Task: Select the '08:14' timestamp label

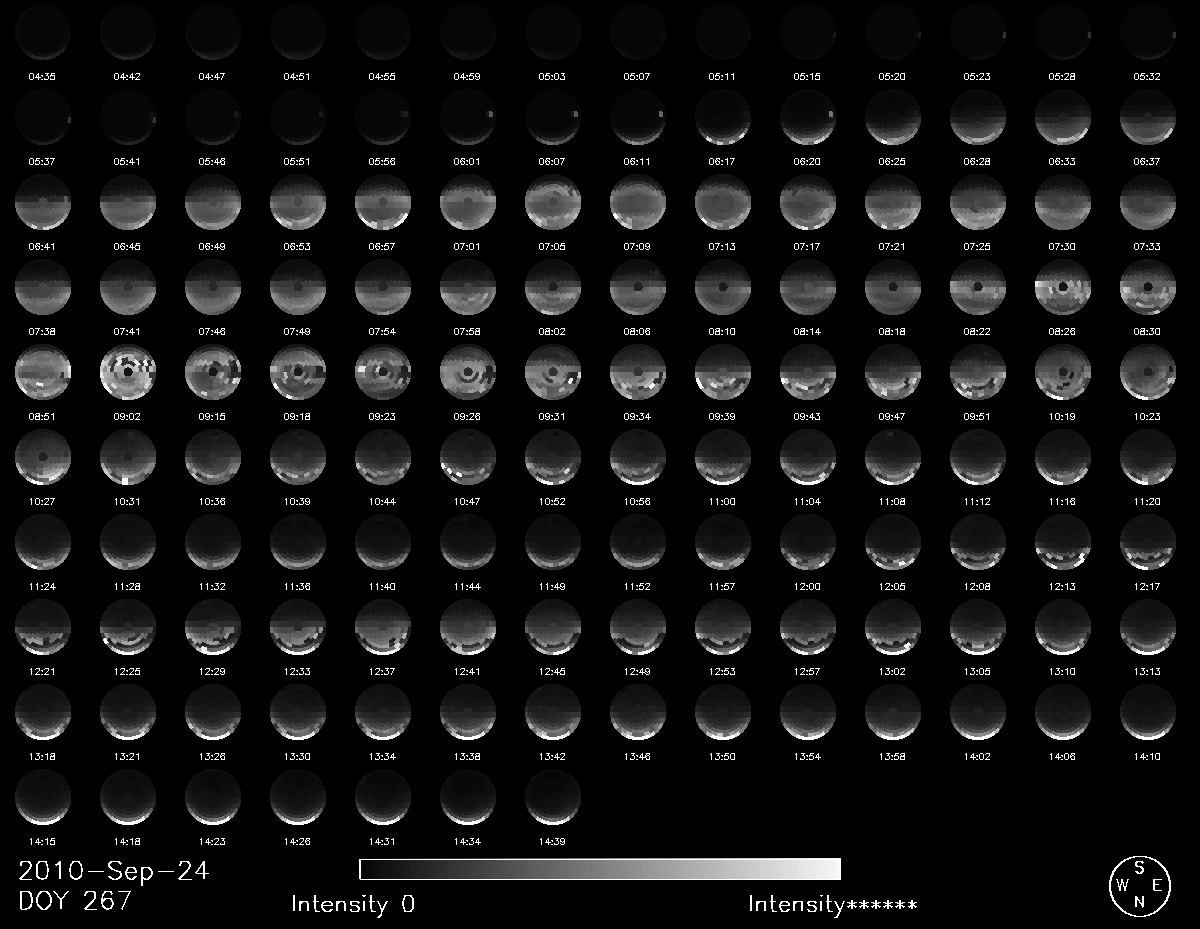Action: tap(807, 331)
